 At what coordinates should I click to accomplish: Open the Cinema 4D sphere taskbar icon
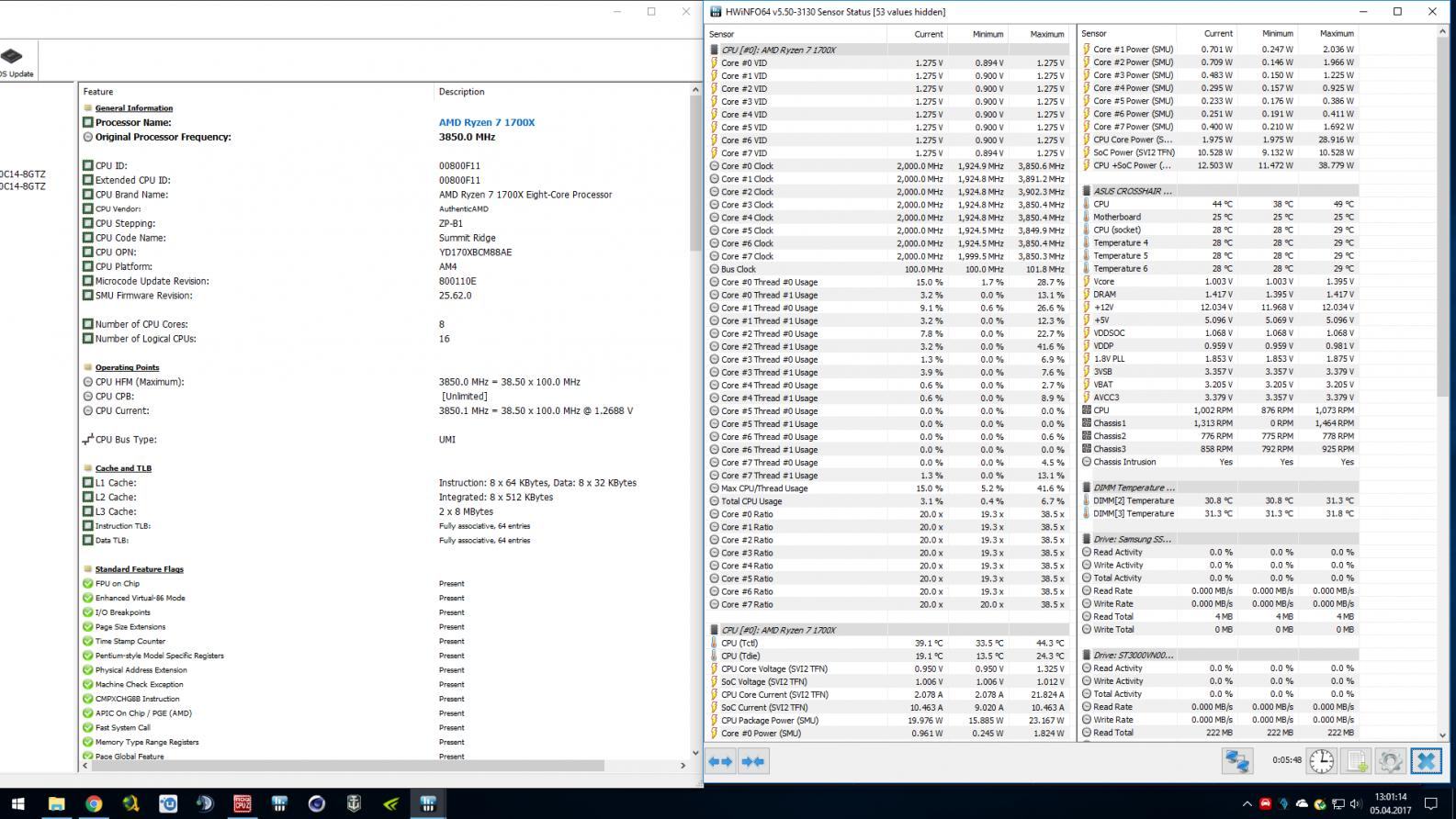pos(317,803)
